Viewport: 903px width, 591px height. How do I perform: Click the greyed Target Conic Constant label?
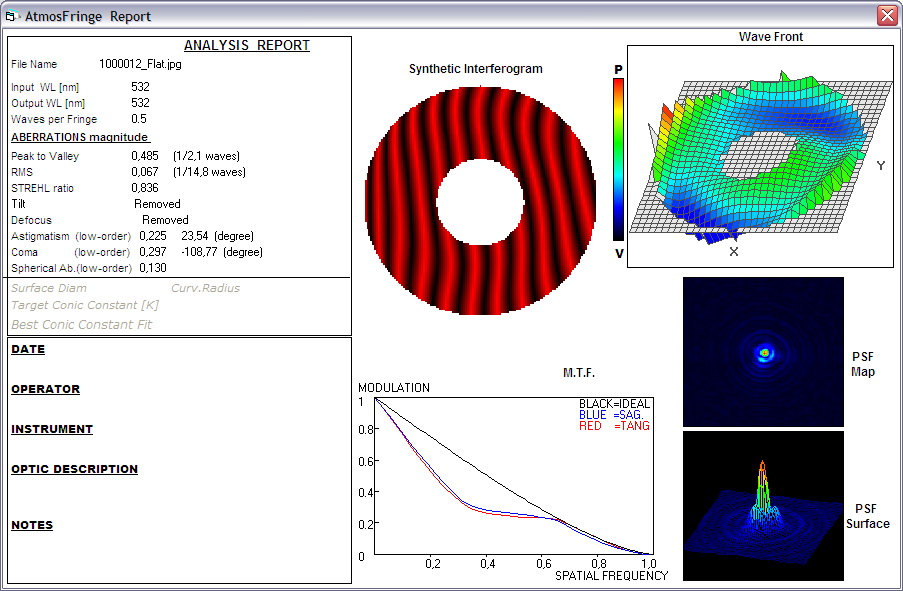[85, 306]
